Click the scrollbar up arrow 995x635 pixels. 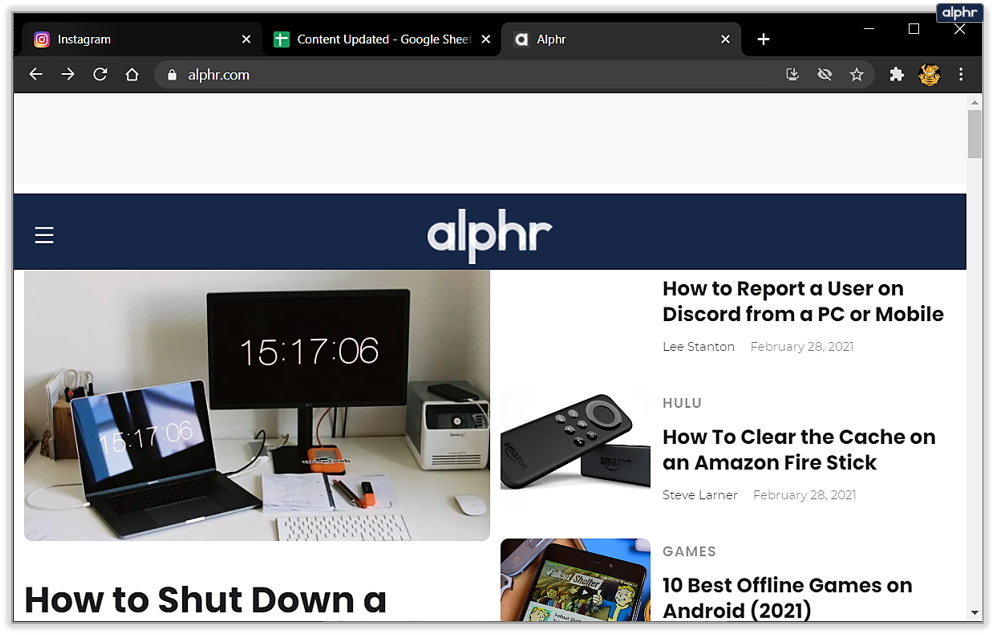(975, 102)
